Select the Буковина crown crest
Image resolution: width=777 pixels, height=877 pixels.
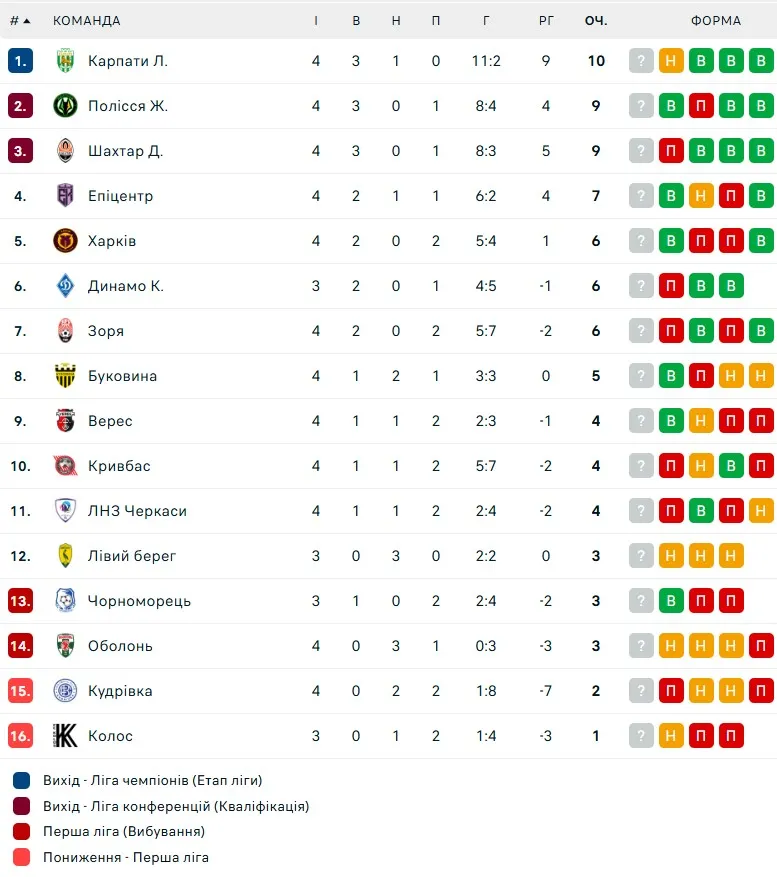pyautogui.click(x=65, y=376)
